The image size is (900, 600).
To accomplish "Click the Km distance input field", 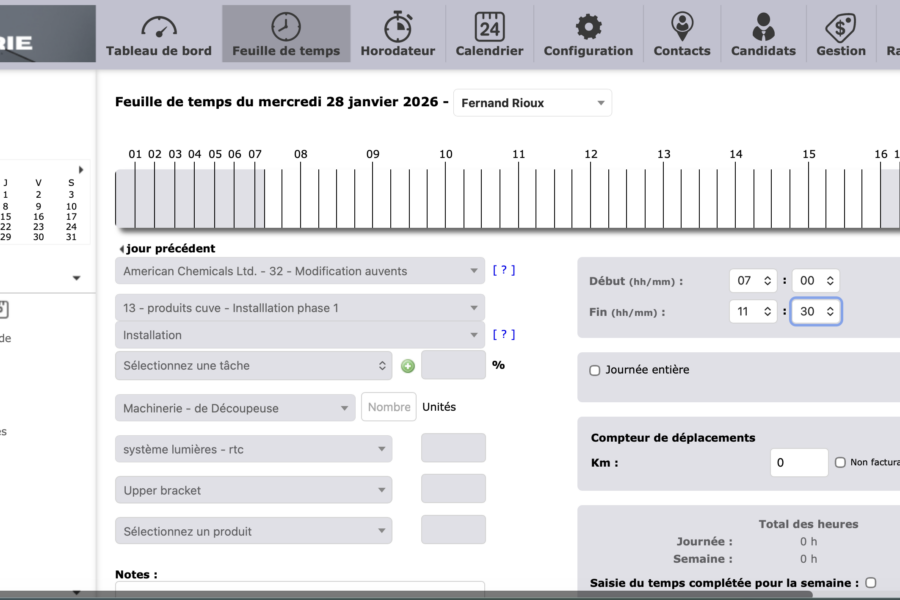I will click(798, 463).
